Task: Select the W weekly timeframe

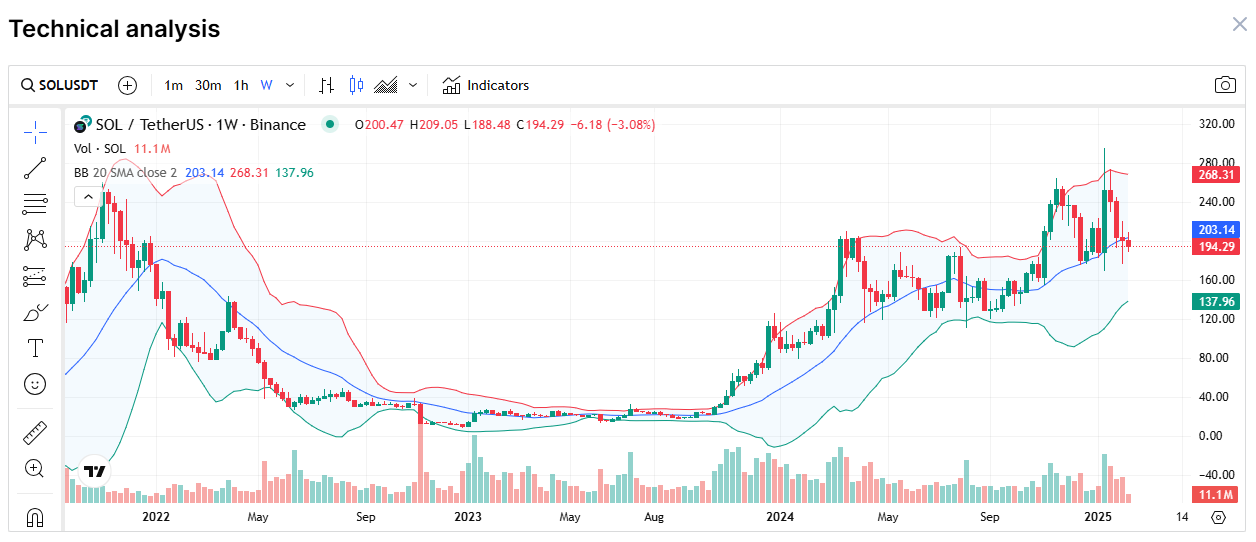Action: (266, 85)
